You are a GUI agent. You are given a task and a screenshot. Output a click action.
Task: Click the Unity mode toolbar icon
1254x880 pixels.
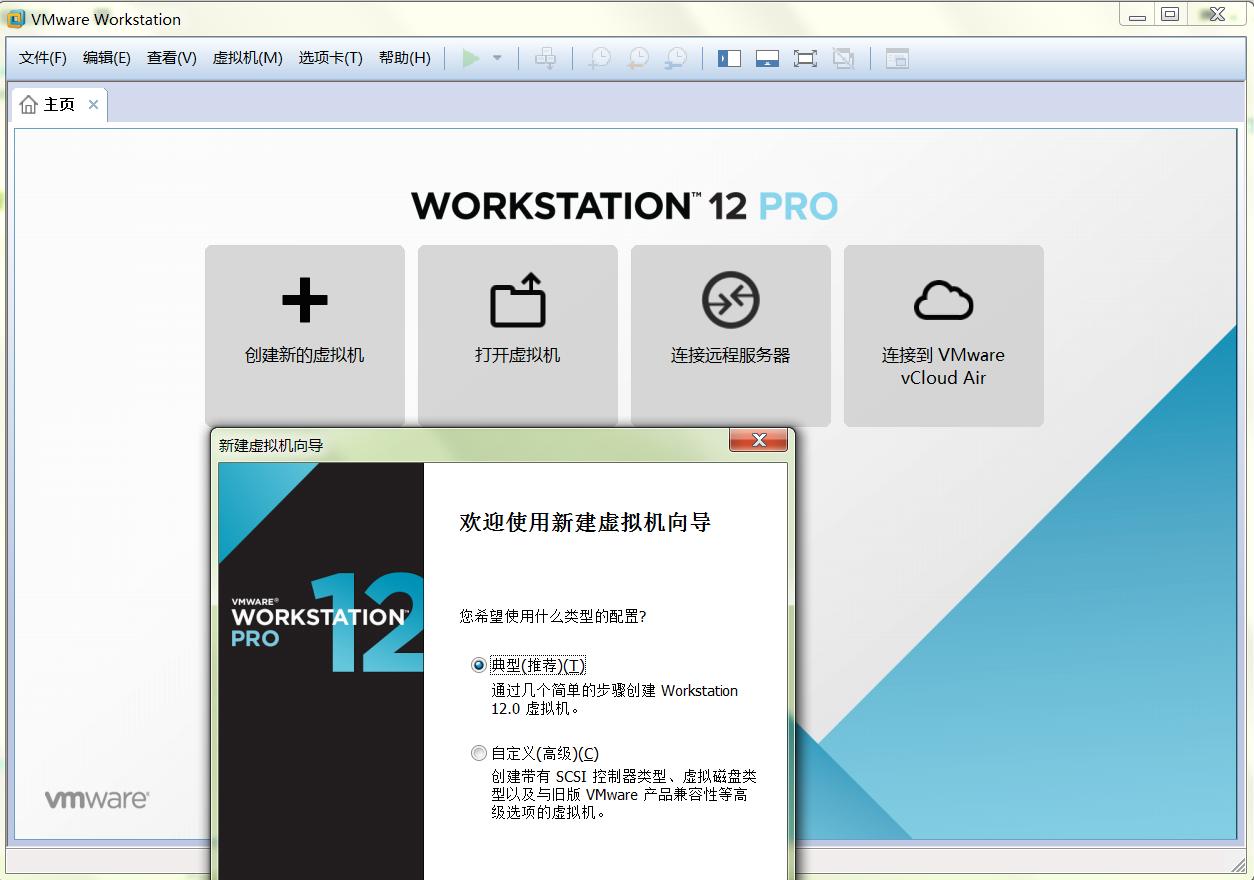coord(843,58)
